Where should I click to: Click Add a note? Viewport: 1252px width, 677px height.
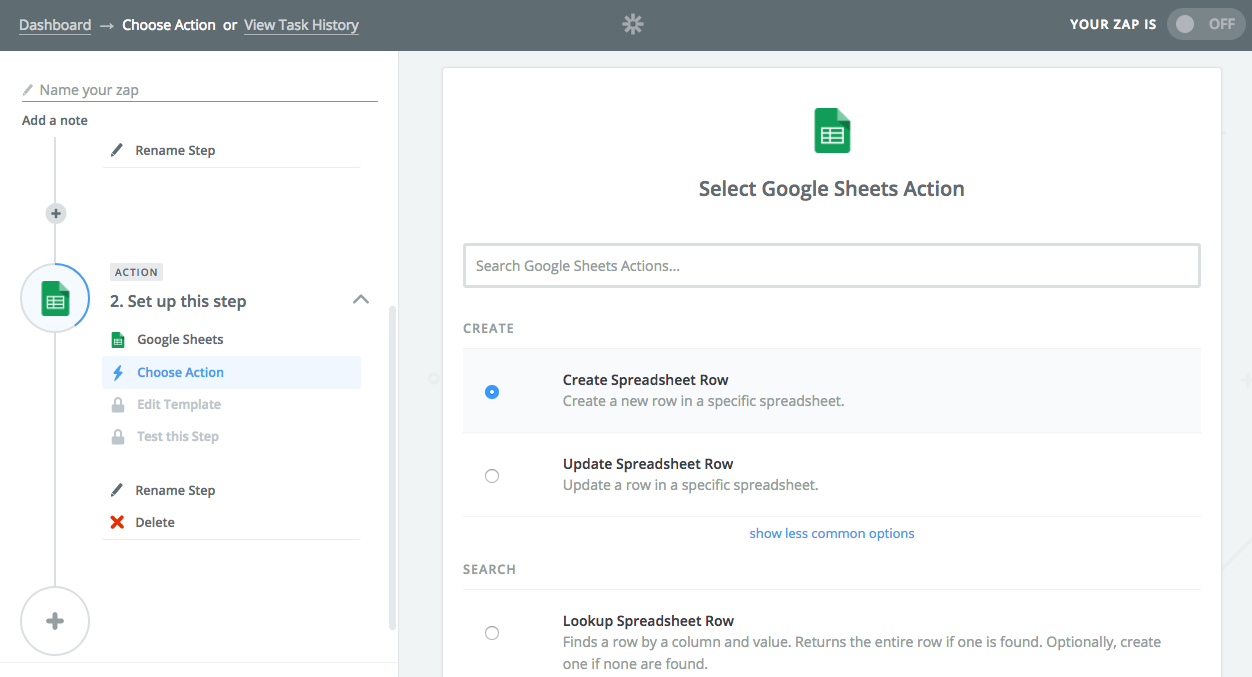tap(54, 119)
